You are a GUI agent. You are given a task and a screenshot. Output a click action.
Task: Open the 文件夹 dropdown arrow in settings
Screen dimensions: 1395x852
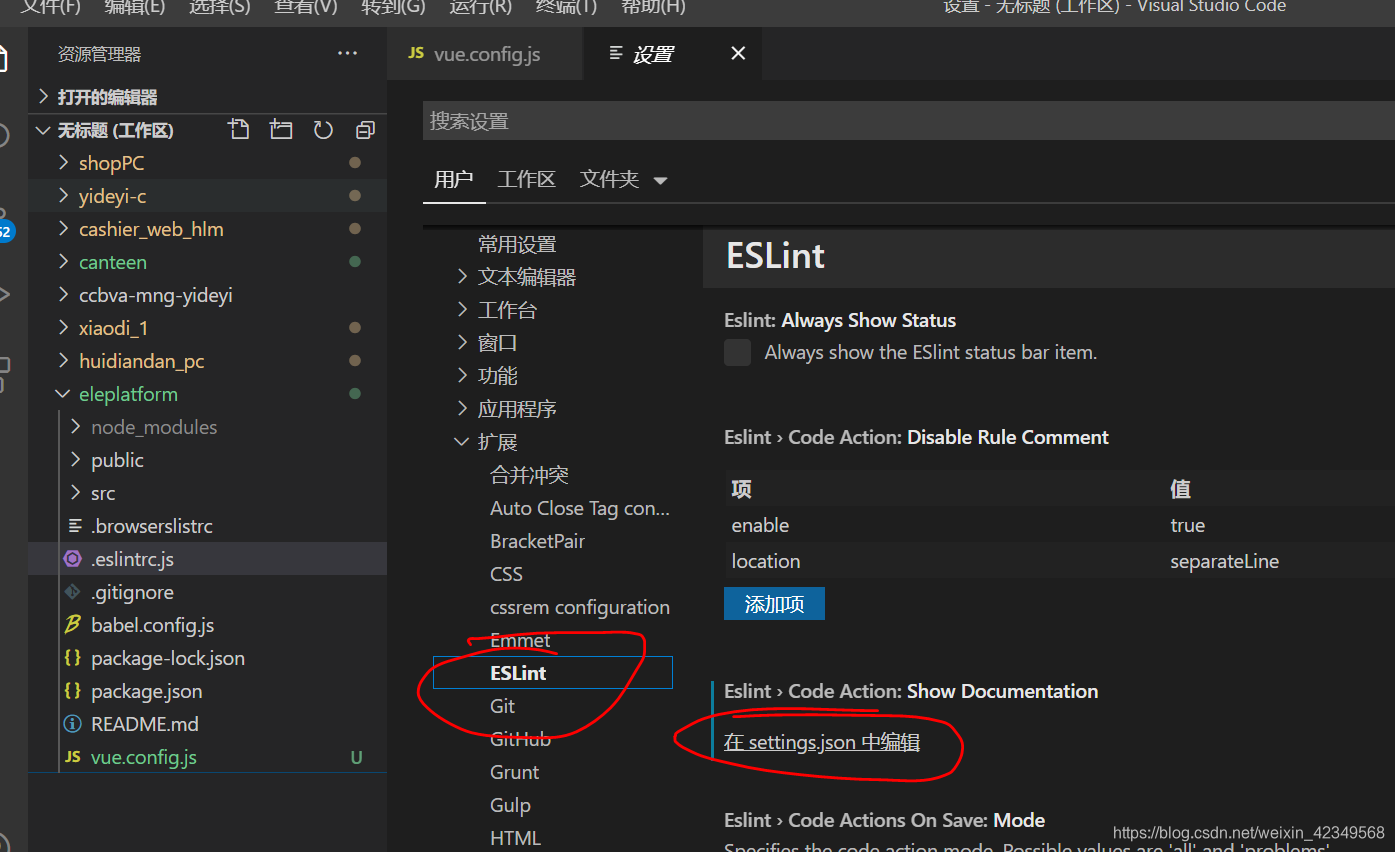click(x=660, y=181)
